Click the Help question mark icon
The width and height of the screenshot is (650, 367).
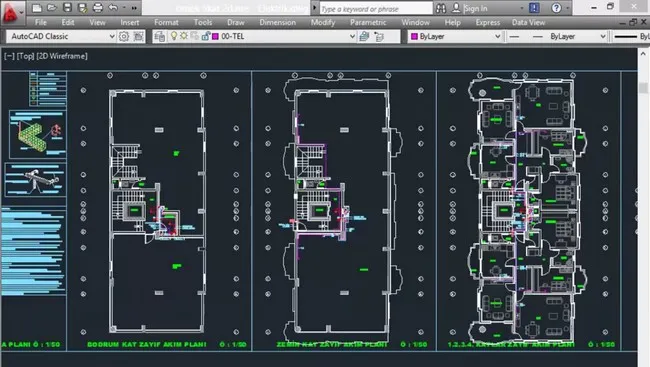point(556,8)
